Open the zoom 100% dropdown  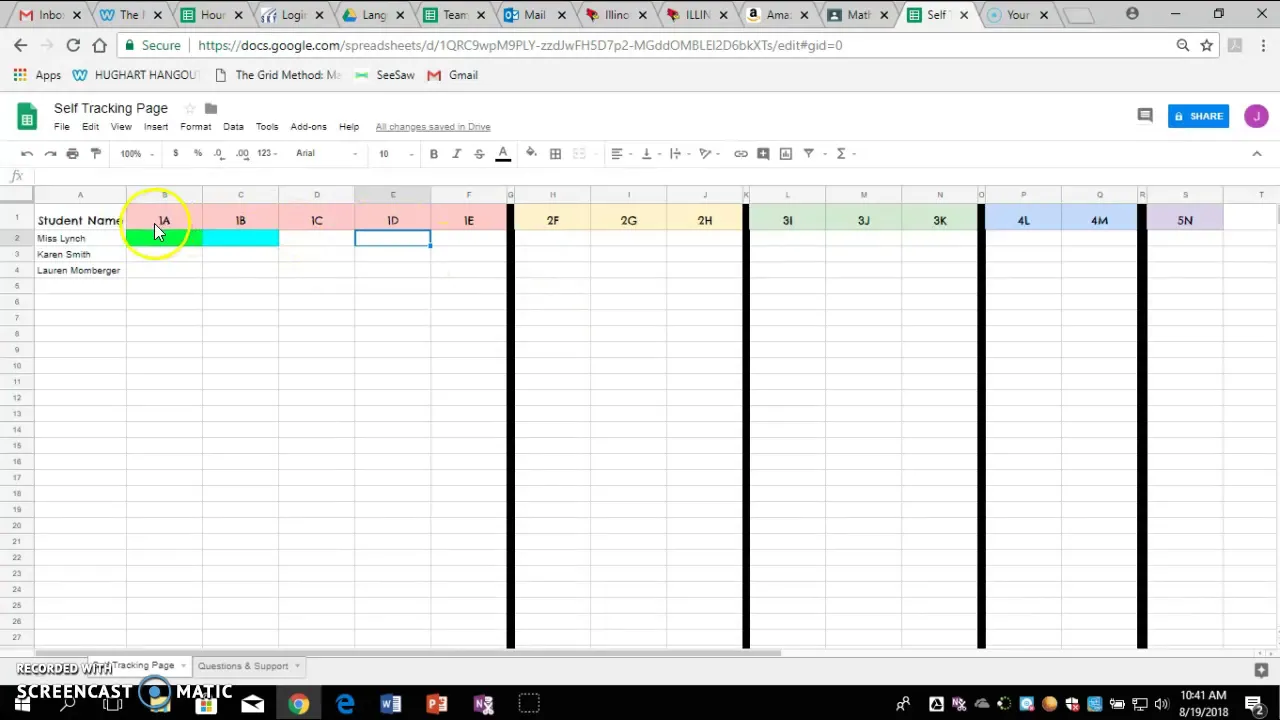pyautogui.click(x=137, y=153)
